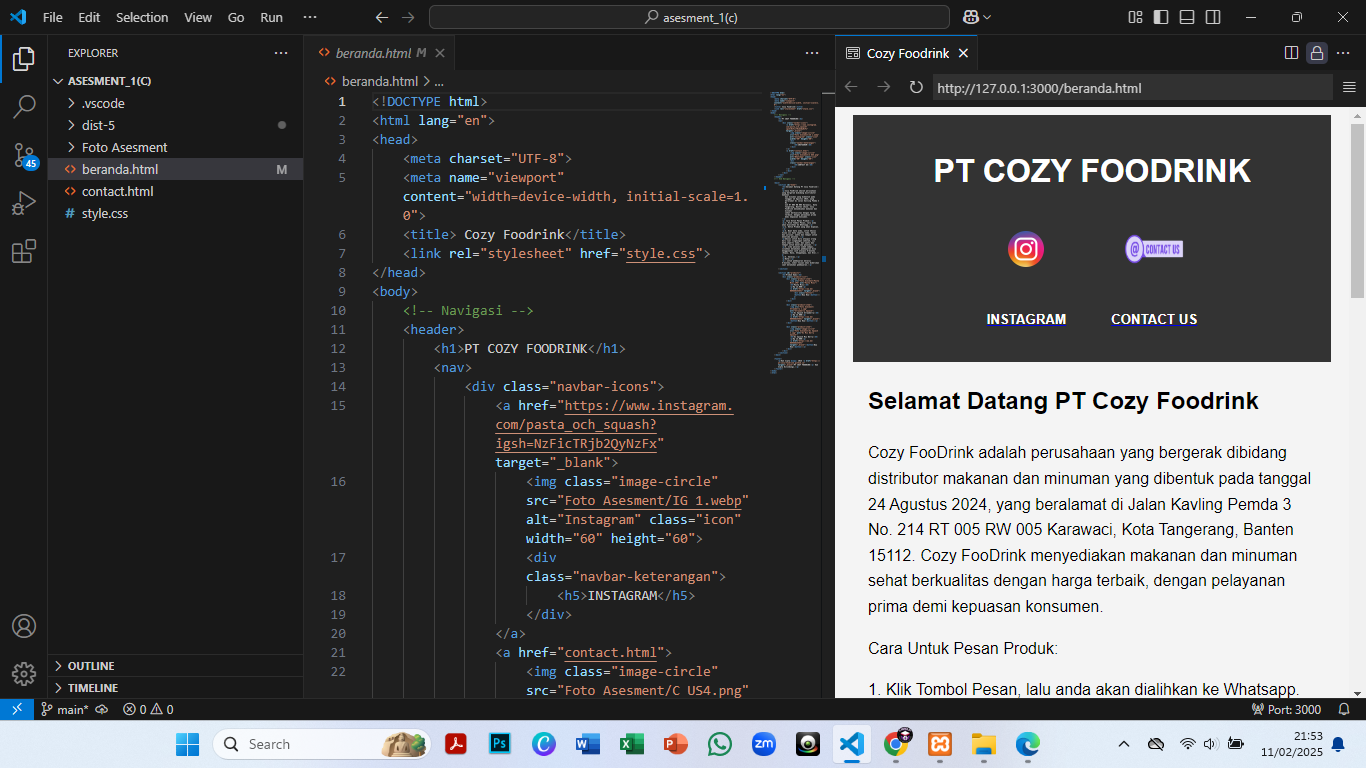Click the INSTAGRAM link in the preview
This screenshot has height=768, width=1366.
[1026, 319]
